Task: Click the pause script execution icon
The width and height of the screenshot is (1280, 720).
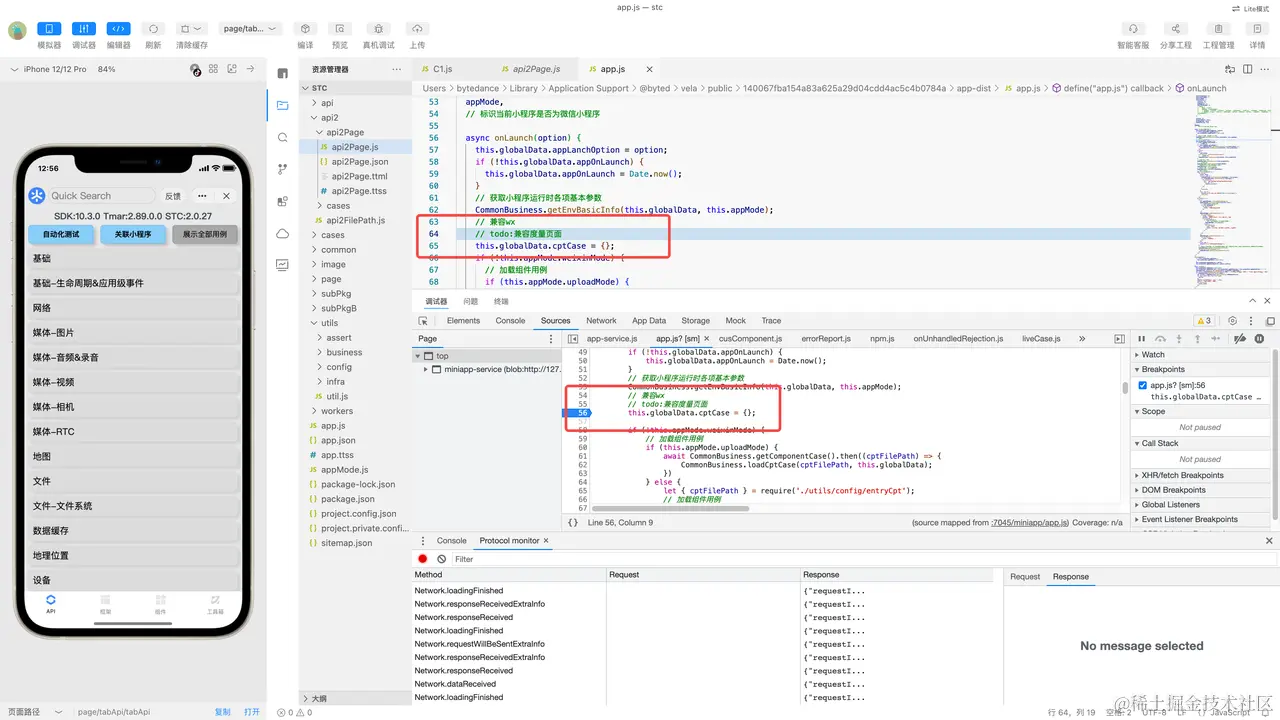Action: 1142,339
